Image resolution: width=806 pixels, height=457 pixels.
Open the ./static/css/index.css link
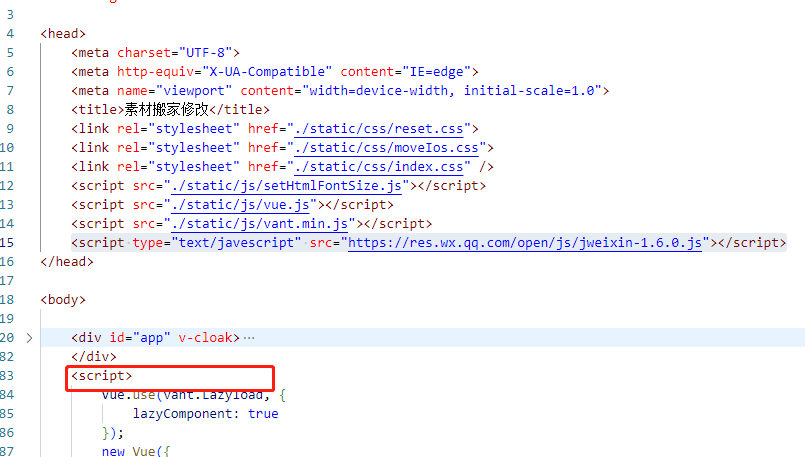coord(379,167)
